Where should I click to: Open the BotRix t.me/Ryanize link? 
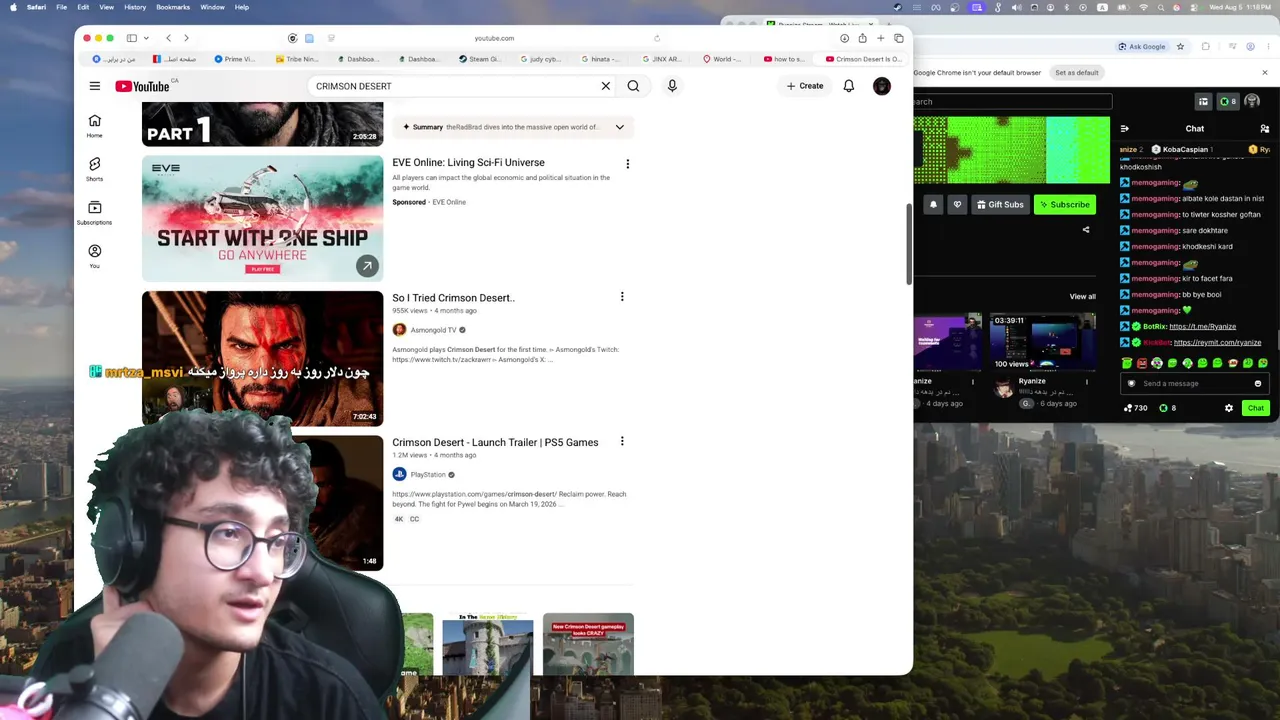(1202, 326)
